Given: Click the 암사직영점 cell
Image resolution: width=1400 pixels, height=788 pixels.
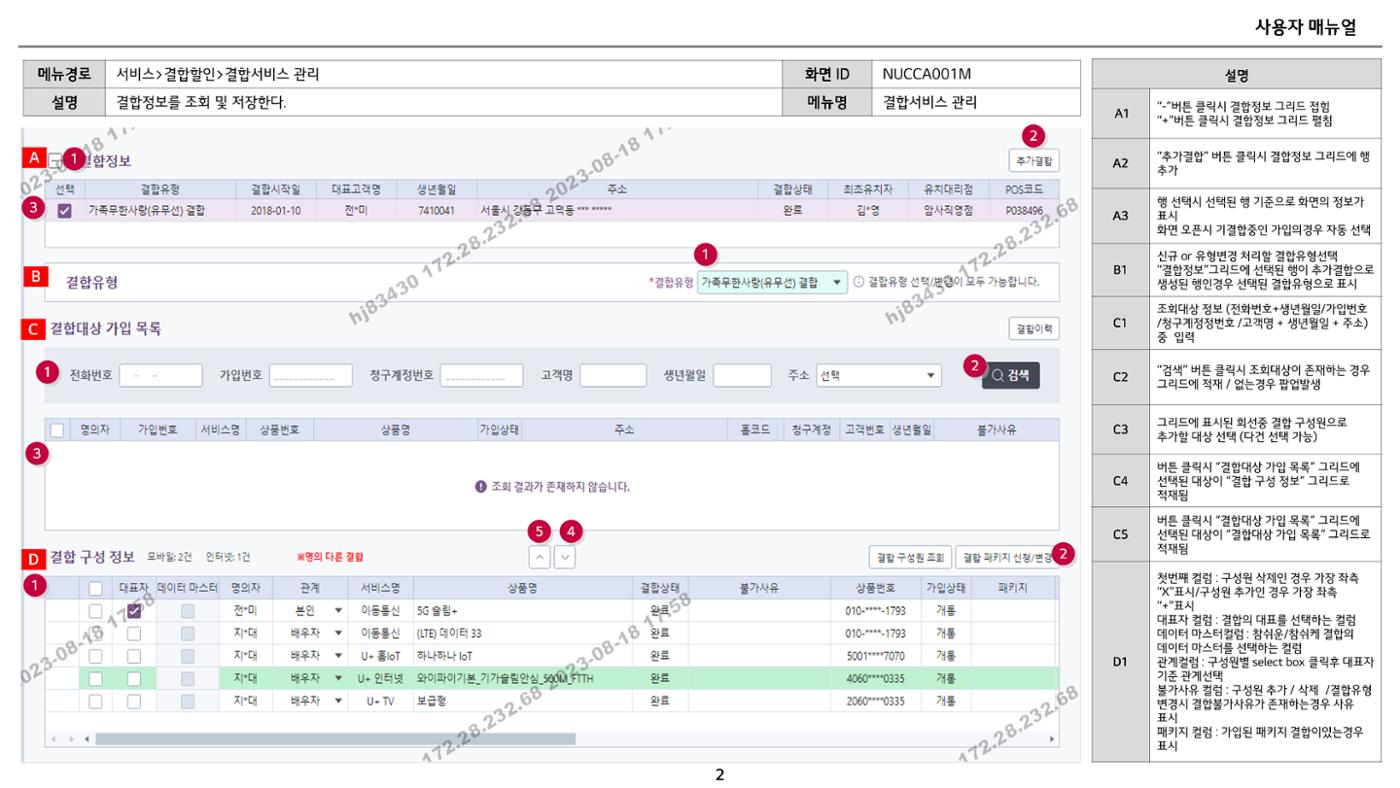Looking at the screenshot, I should (x=947, y=211).
